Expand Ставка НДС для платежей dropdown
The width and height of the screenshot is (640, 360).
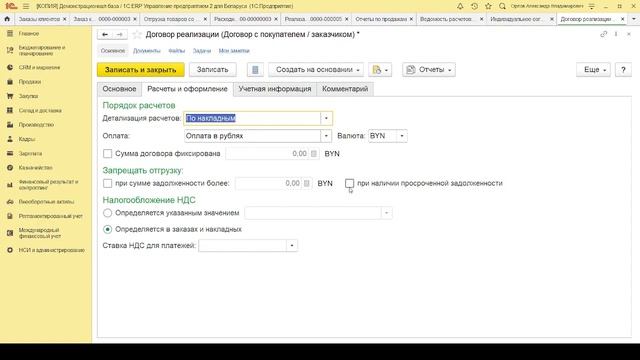coord(292,246)
